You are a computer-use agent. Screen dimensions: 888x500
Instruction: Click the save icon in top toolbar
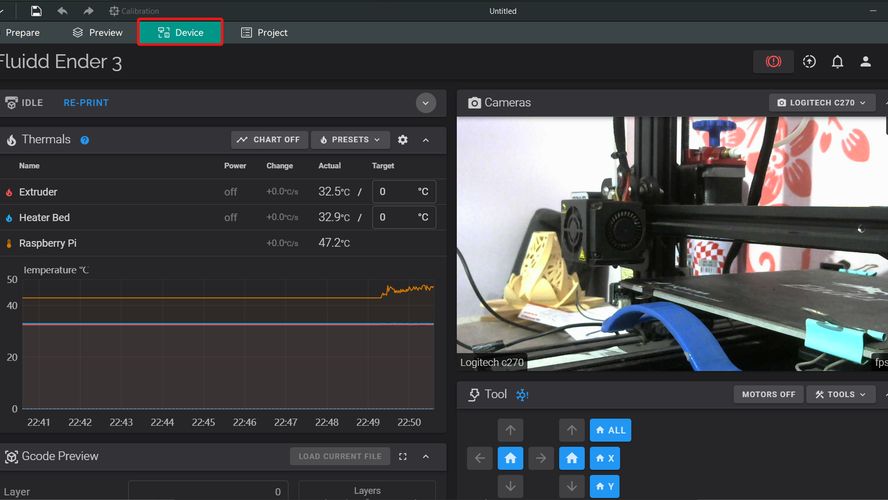pyautogui.click(x=36, y=11)
